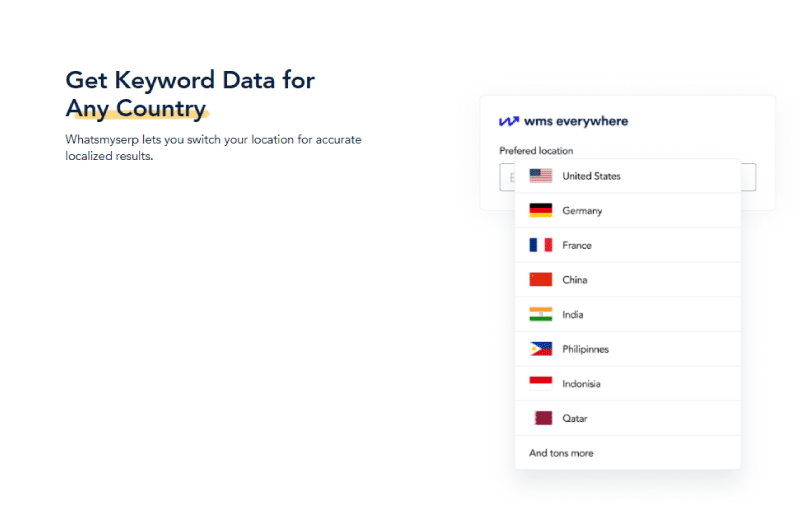Click the Get Keyword Data for heading
Viewport: 800px width, 530px height.
(x=190, y=80)
